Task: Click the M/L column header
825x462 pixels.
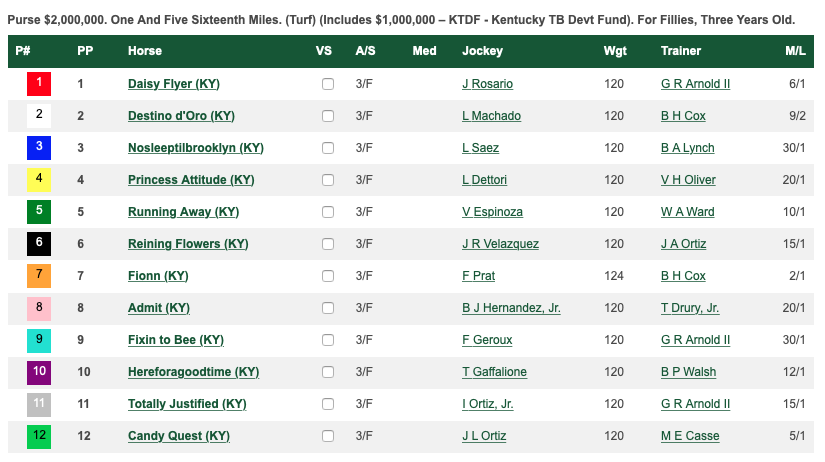Action: pyautogui.click(x=795, y=51)
